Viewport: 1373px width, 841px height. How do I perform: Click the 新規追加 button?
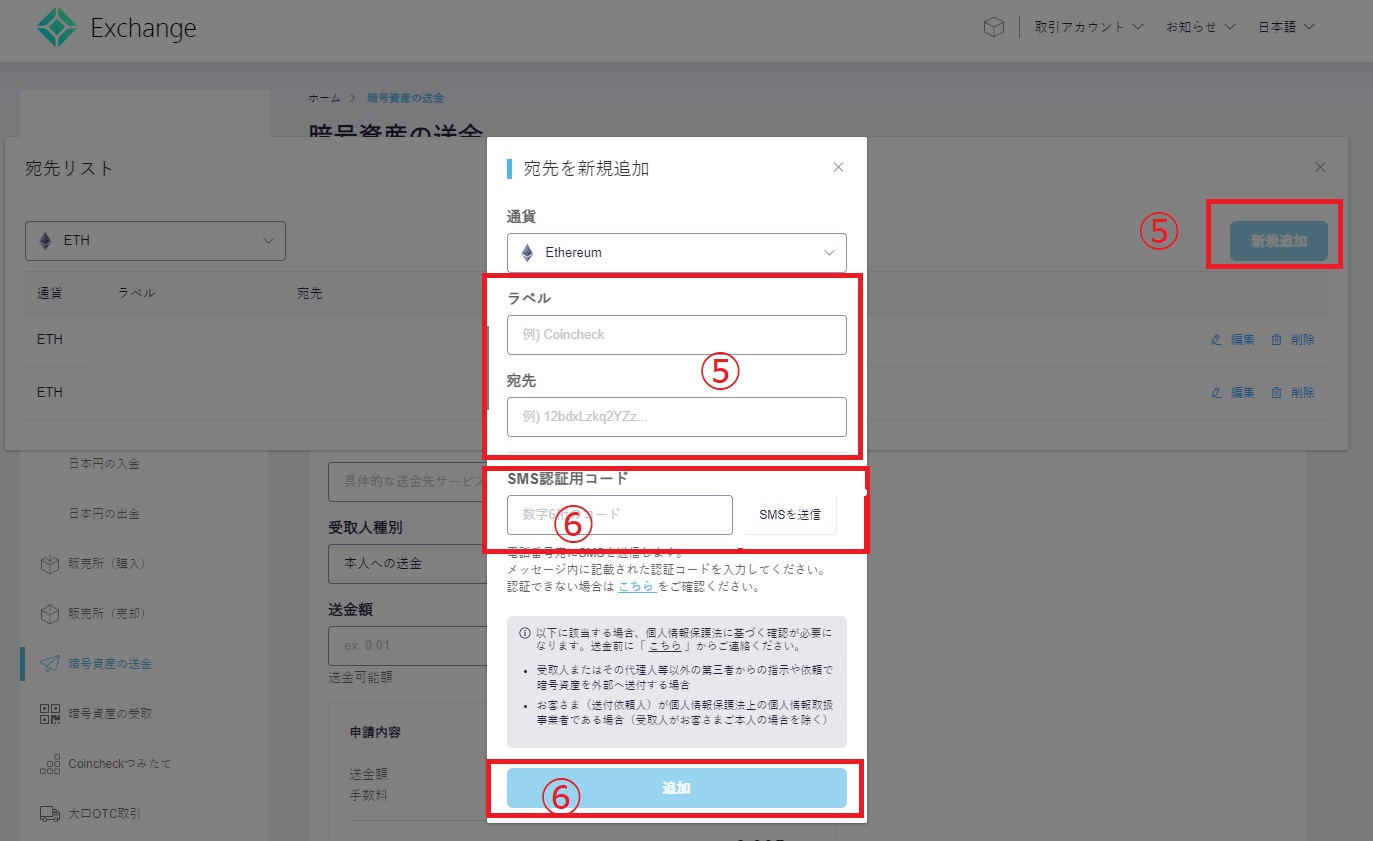[x=1279, y=241]
